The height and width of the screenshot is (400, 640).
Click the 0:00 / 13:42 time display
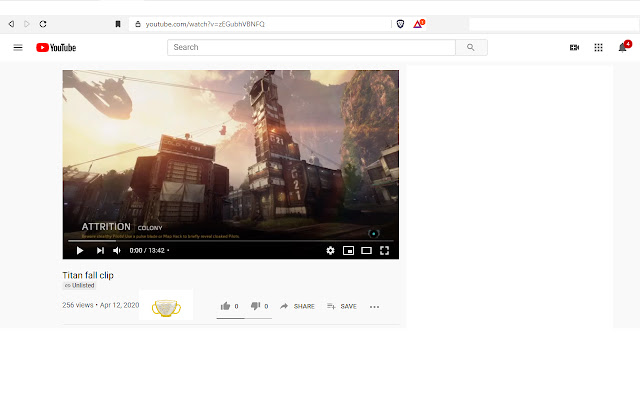click(x=147, y=251)
